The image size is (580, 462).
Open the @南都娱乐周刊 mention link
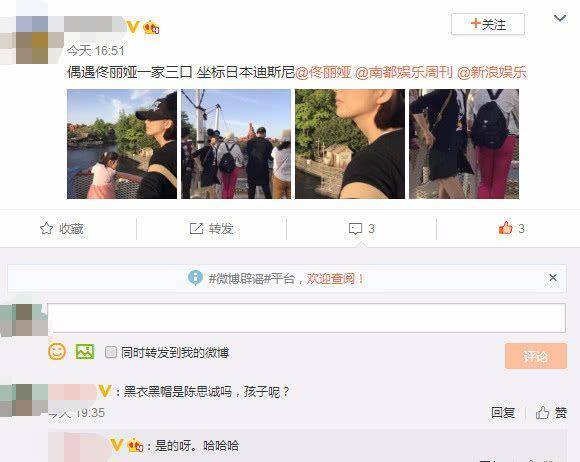(x=404, y=72)
